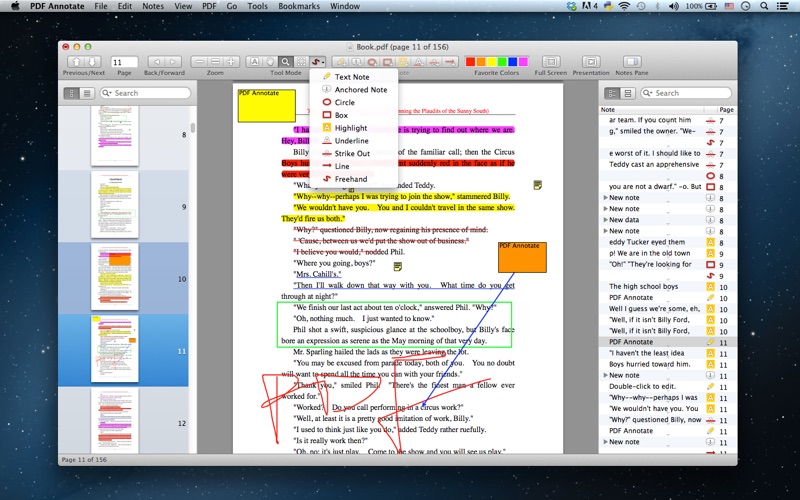
Task: Add a Box annotation from toolbar
Action: click(x=387, y=62)
